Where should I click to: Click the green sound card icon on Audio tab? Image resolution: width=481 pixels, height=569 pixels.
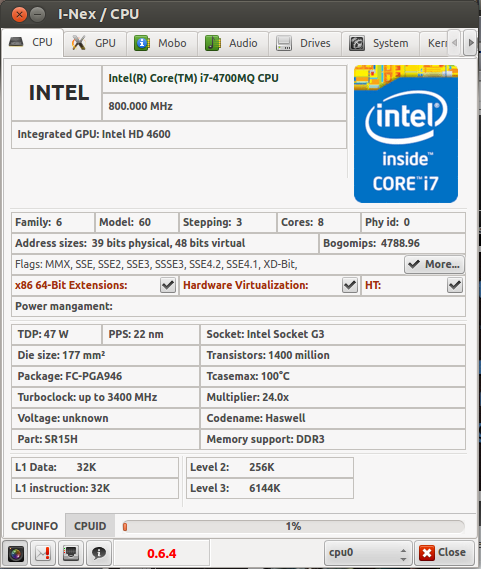click(213, 43)
